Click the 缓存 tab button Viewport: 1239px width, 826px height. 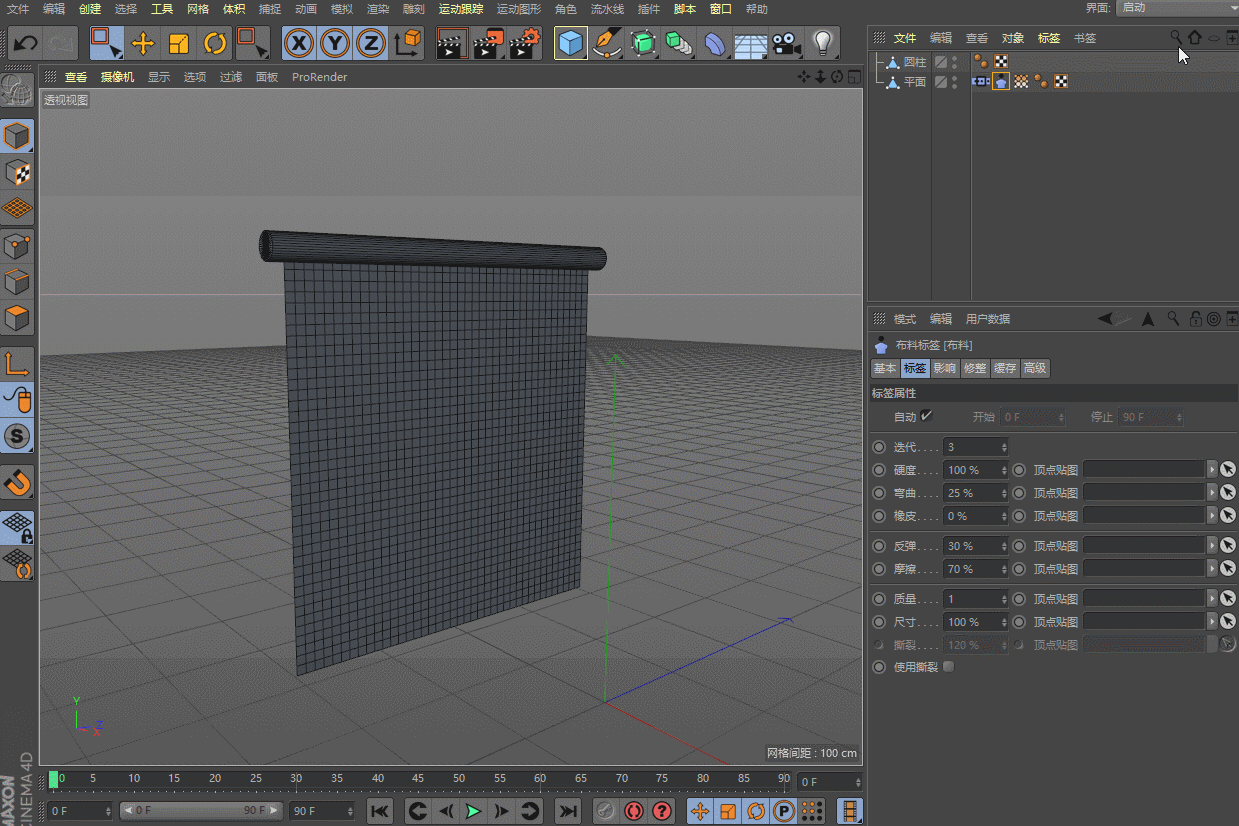(x=1005, y=369)
